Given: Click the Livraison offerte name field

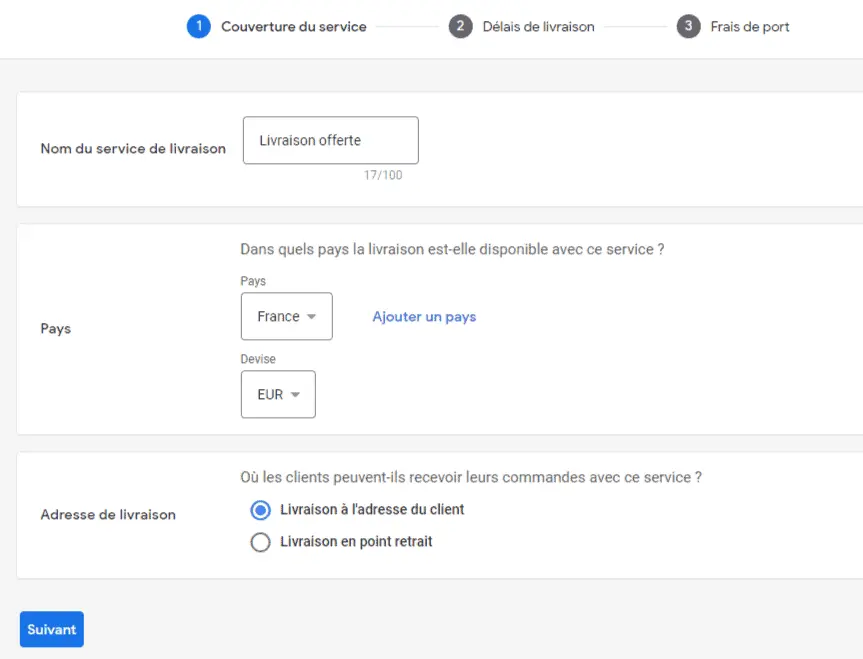Looking at the screenshot, I should (331, 140).
